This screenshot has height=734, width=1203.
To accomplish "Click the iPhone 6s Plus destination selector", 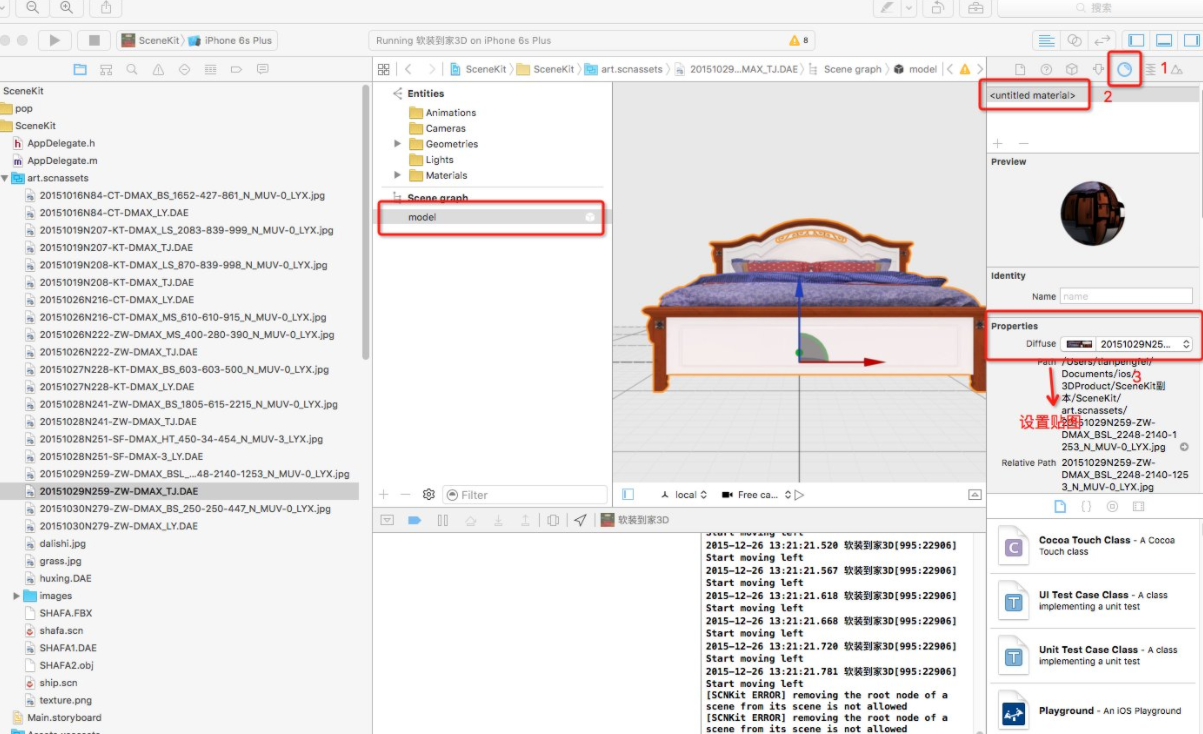I will pyautogui.click(x=237, y=40).
